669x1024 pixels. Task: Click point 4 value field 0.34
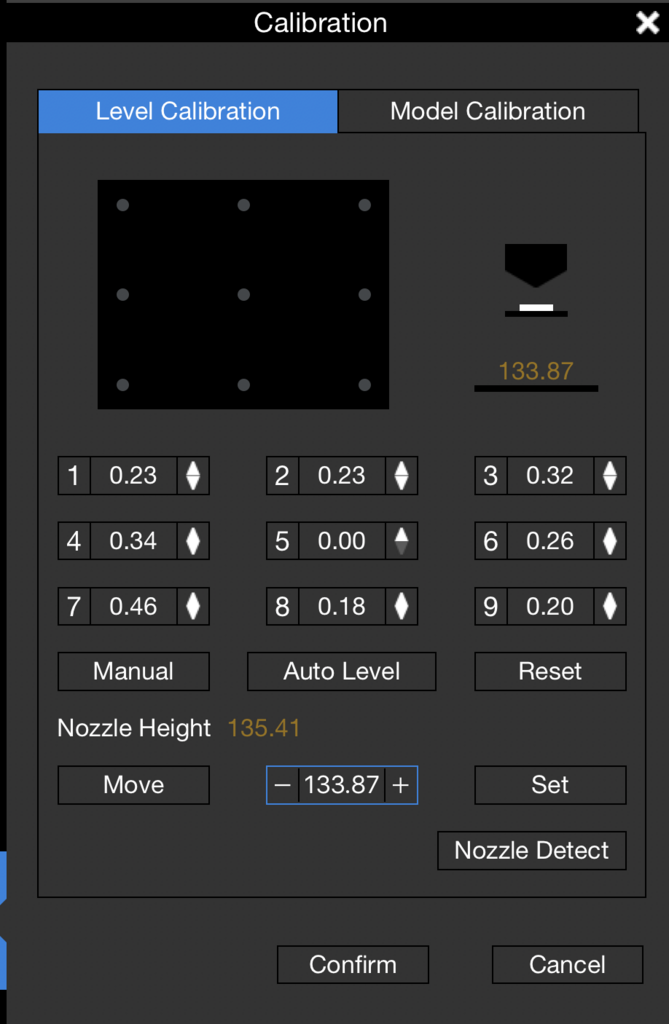pyautogui.click(x=133, y=541)
